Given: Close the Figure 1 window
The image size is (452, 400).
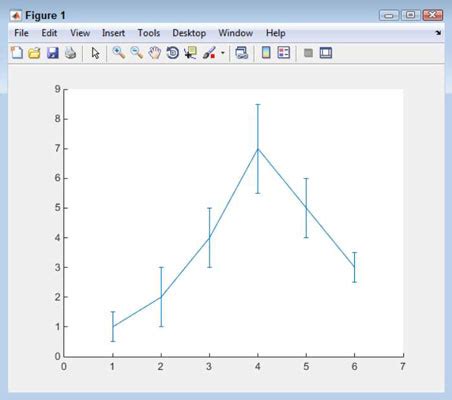Looking at the screenshot, I should (433, 15).
